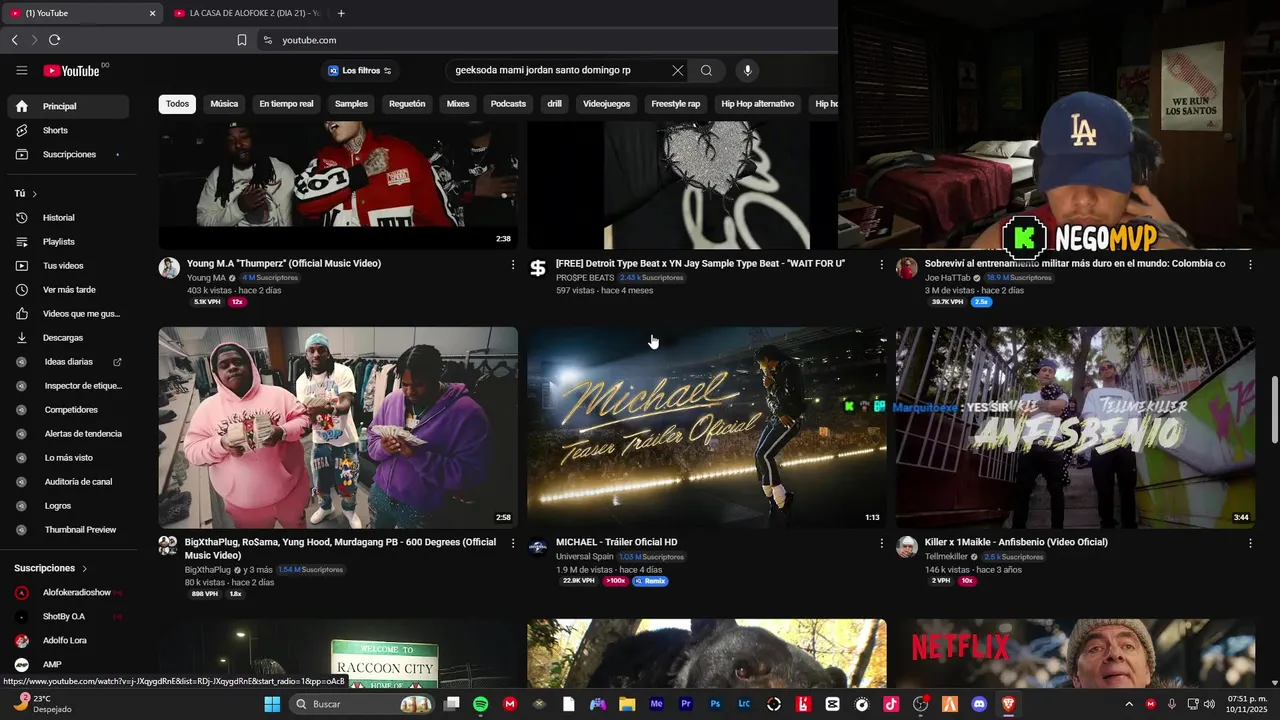Screen dimensions: 1280x720
Task: Expand the Suscripciones section chevron
Action: coord(84,568)
